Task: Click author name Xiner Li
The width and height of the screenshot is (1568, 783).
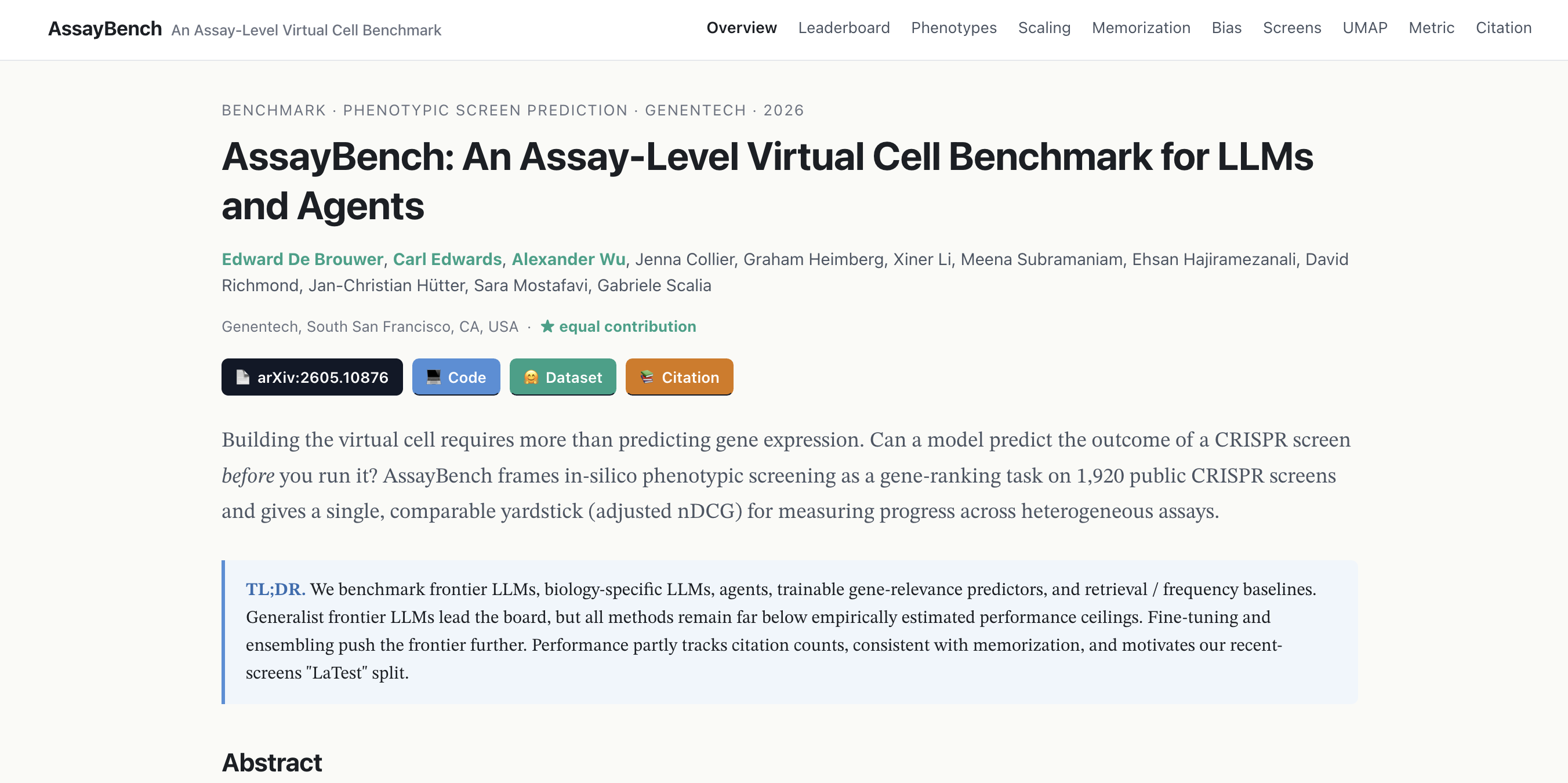Action: (x=921, y=259)
